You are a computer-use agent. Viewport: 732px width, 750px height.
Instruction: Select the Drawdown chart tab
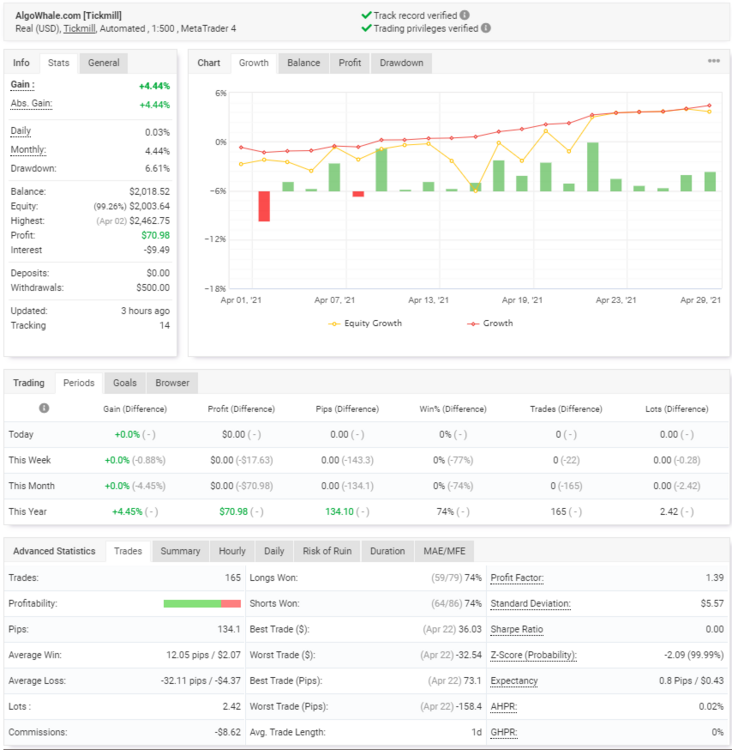[401, 63]
